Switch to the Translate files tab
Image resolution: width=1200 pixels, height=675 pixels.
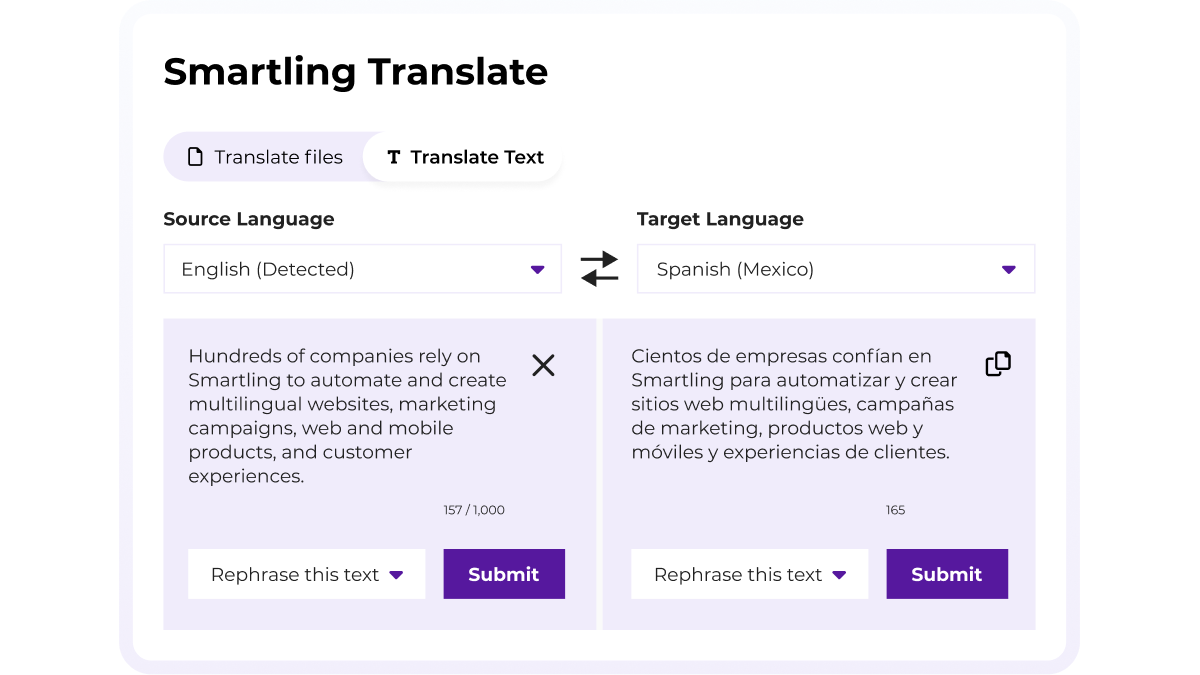266,157
